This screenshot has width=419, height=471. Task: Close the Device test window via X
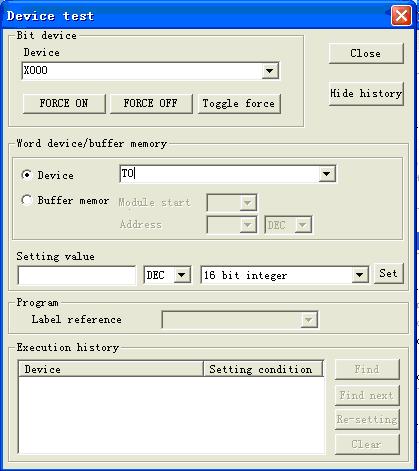click(x=401, y=15)
